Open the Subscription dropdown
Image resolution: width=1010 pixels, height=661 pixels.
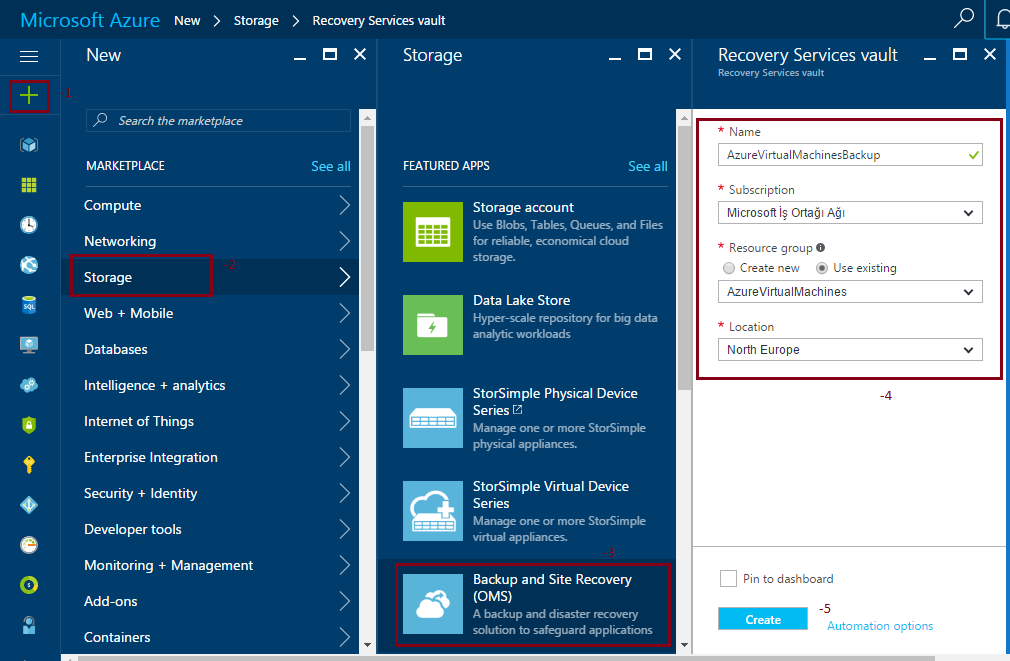tap(850, 213)
